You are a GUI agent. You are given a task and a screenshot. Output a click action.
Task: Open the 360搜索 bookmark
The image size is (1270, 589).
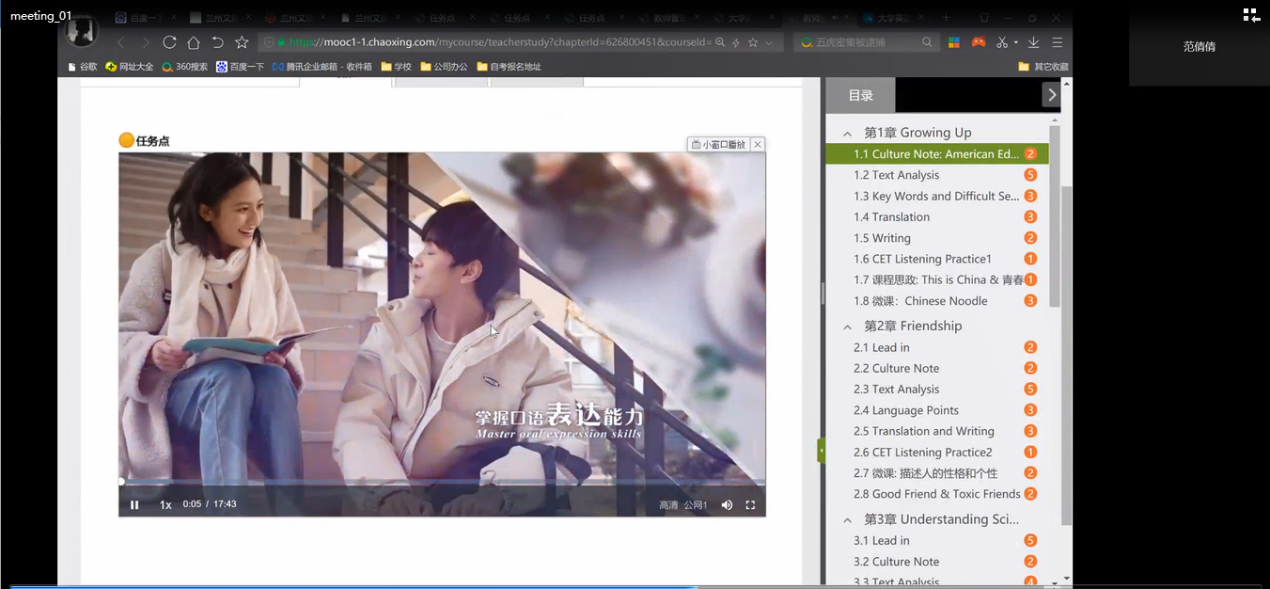click(185, 67)
